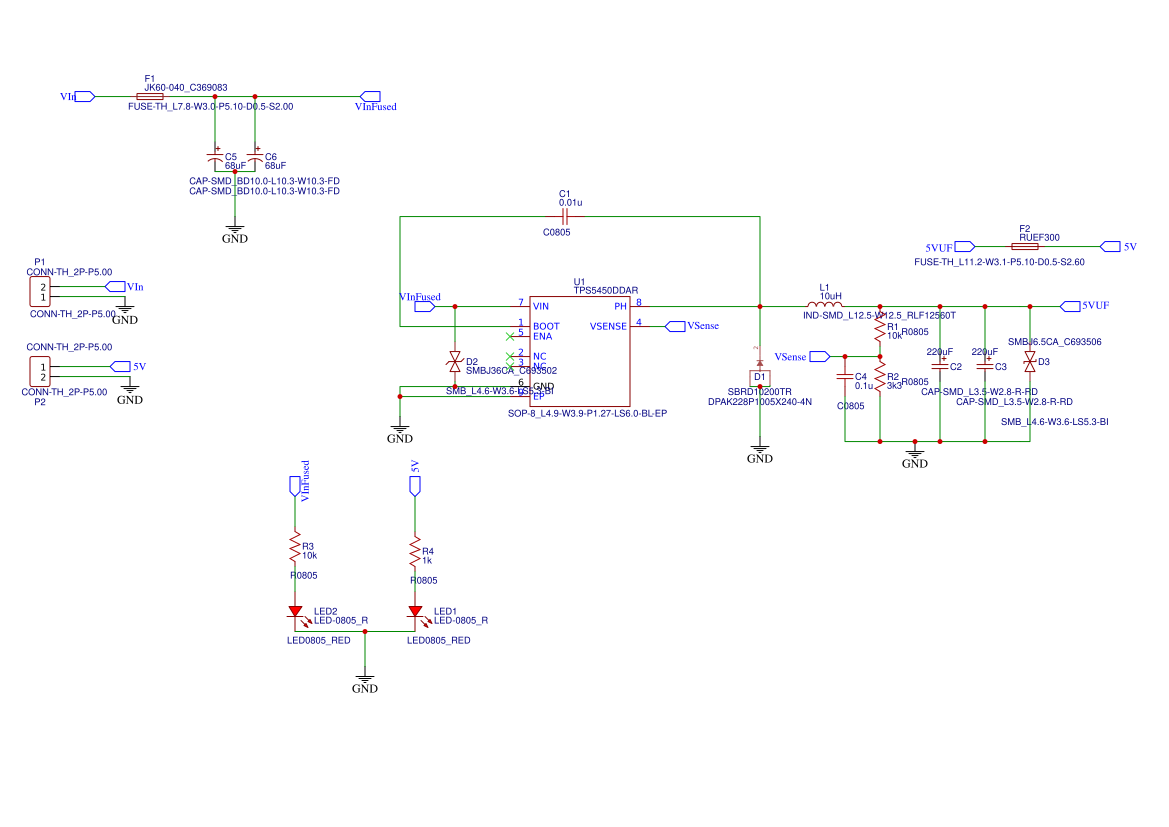Select the VSENSE pin name on U1
This screenshot has width=1169, height=827.
tap(608, 327)
